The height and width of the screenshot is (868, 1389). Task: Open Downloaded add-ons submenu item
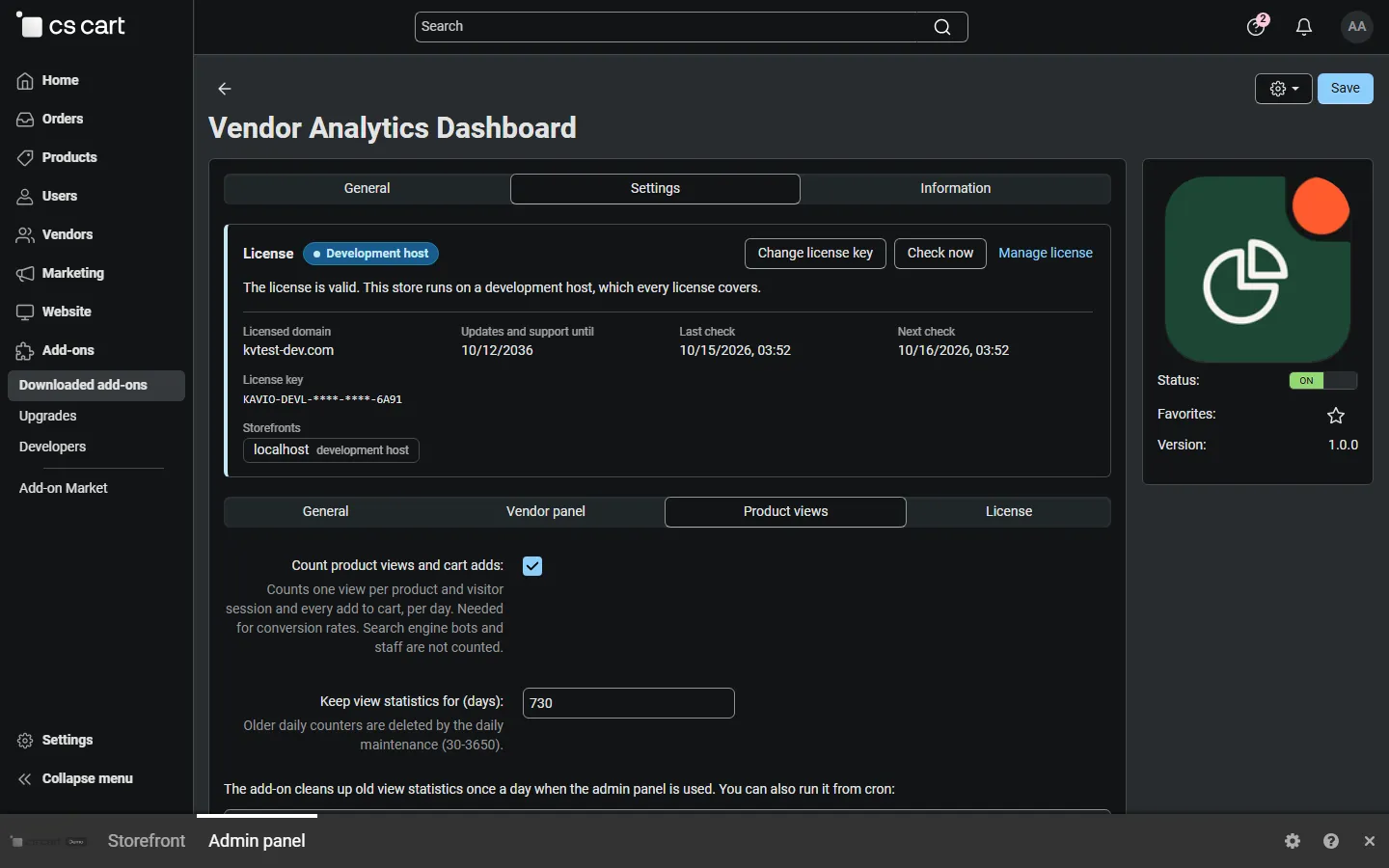pos(96,386)
